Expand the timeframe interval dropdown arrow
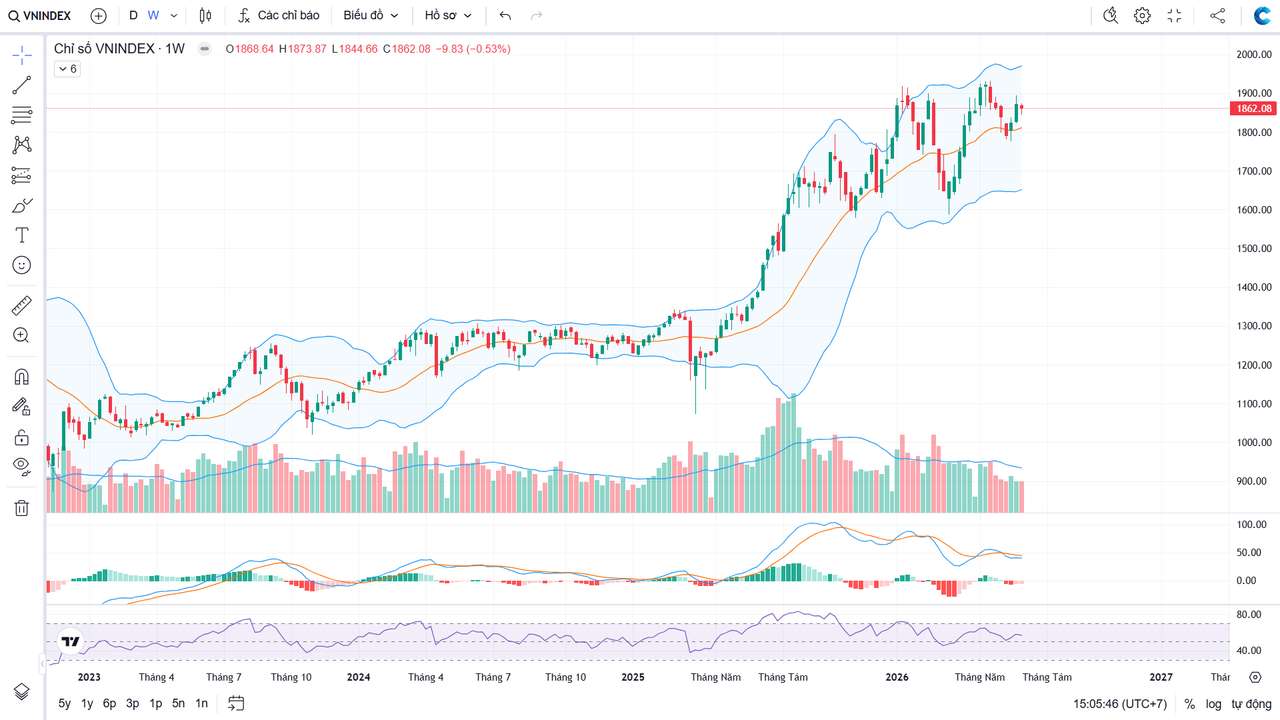The height and width of the screenshot is (720, 1280). click(174, 16)
